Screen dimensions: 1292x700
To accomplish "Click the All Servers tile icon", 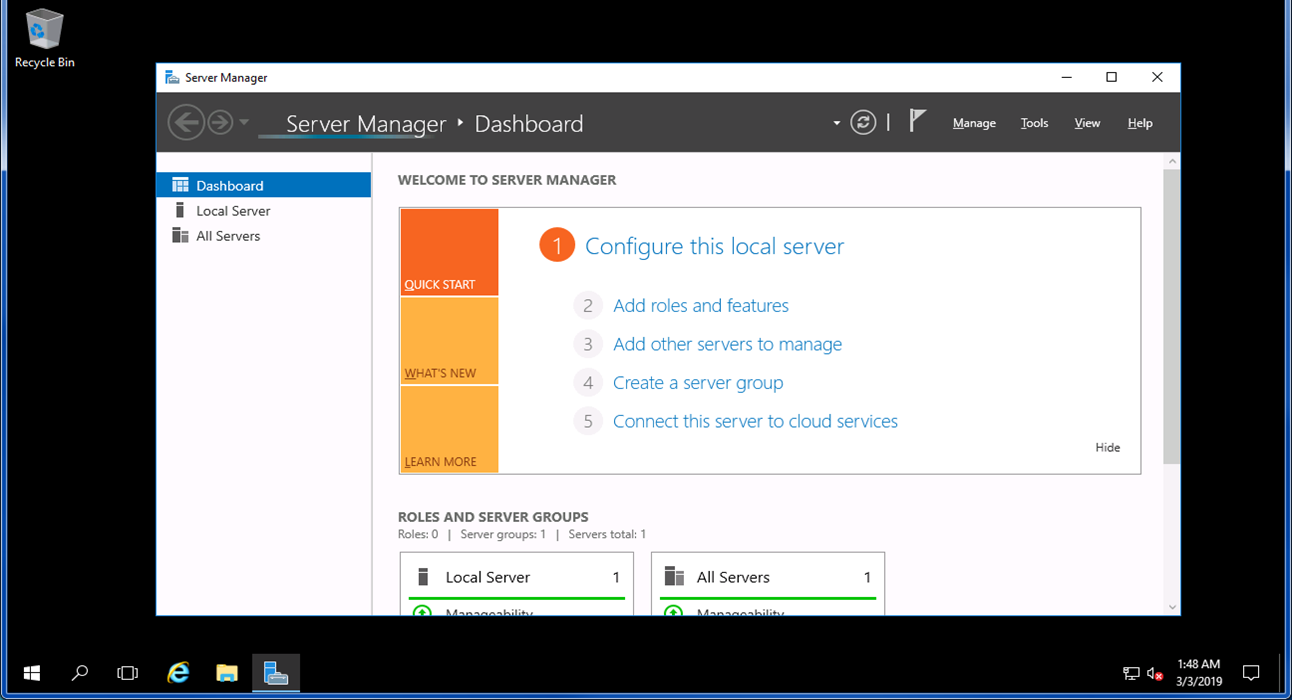I will pos(678,577).
